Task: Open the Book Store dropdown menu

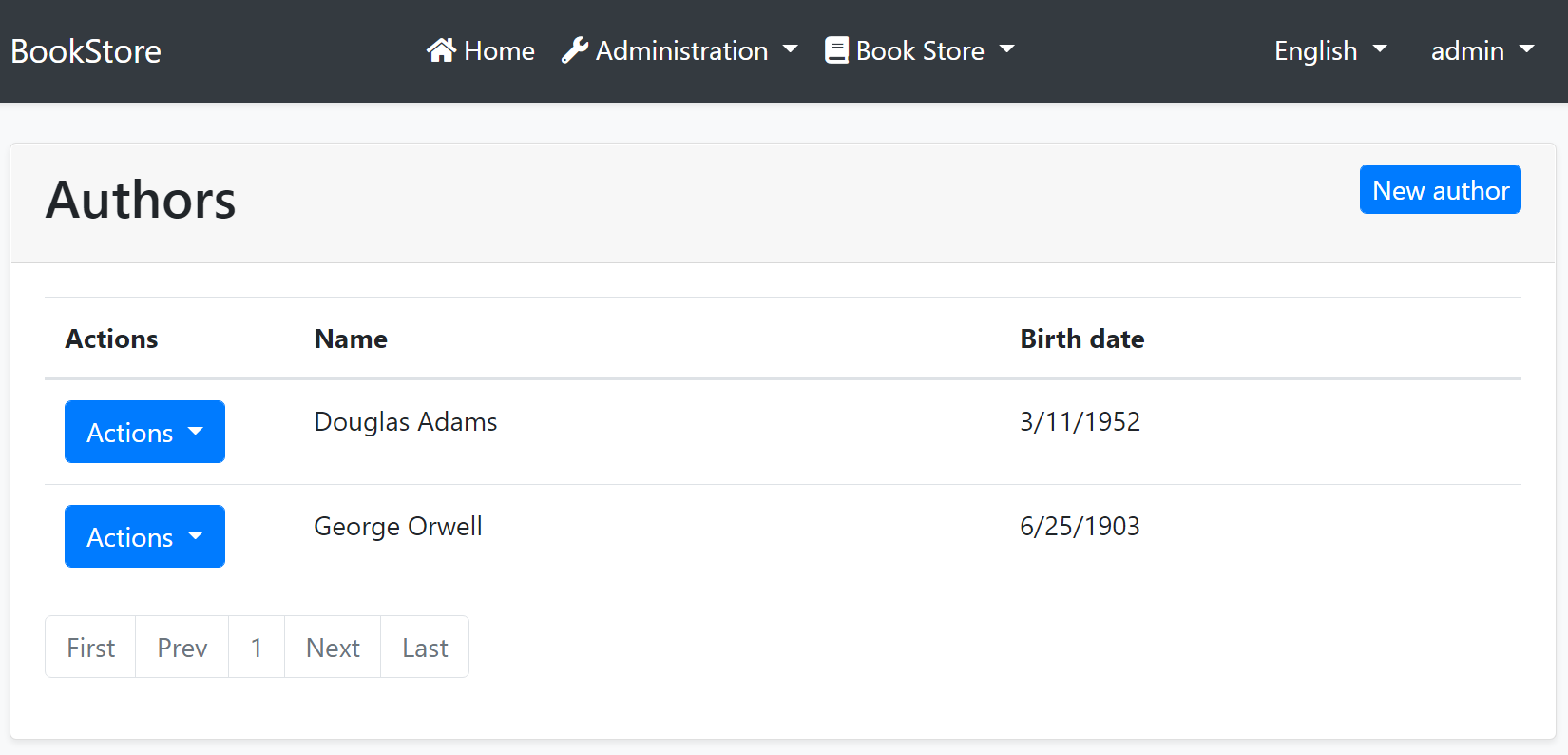Action: coord(920,50)
